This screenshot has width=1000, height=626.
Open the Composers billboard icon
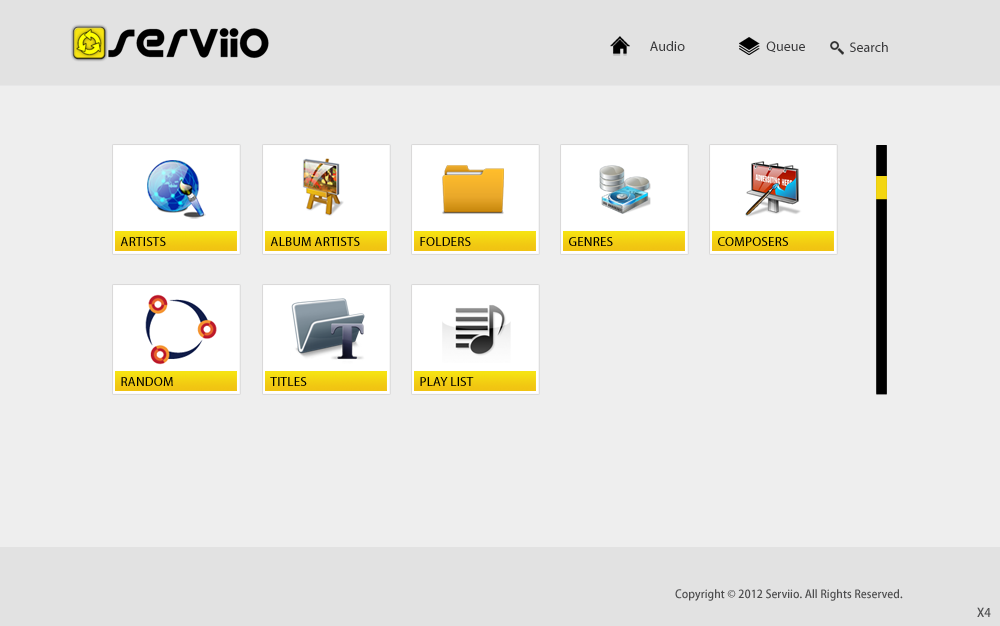(x=772, y=188)
